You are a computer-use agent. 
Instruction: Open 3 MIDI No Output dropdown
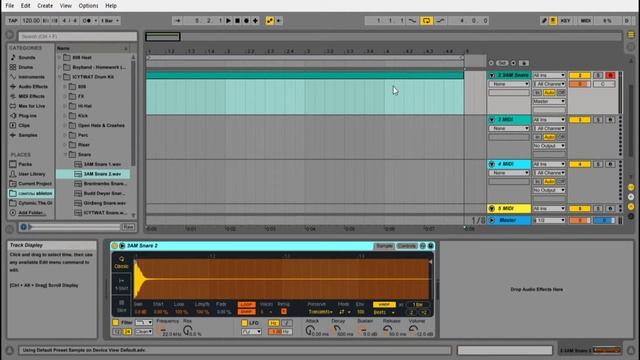549,146
